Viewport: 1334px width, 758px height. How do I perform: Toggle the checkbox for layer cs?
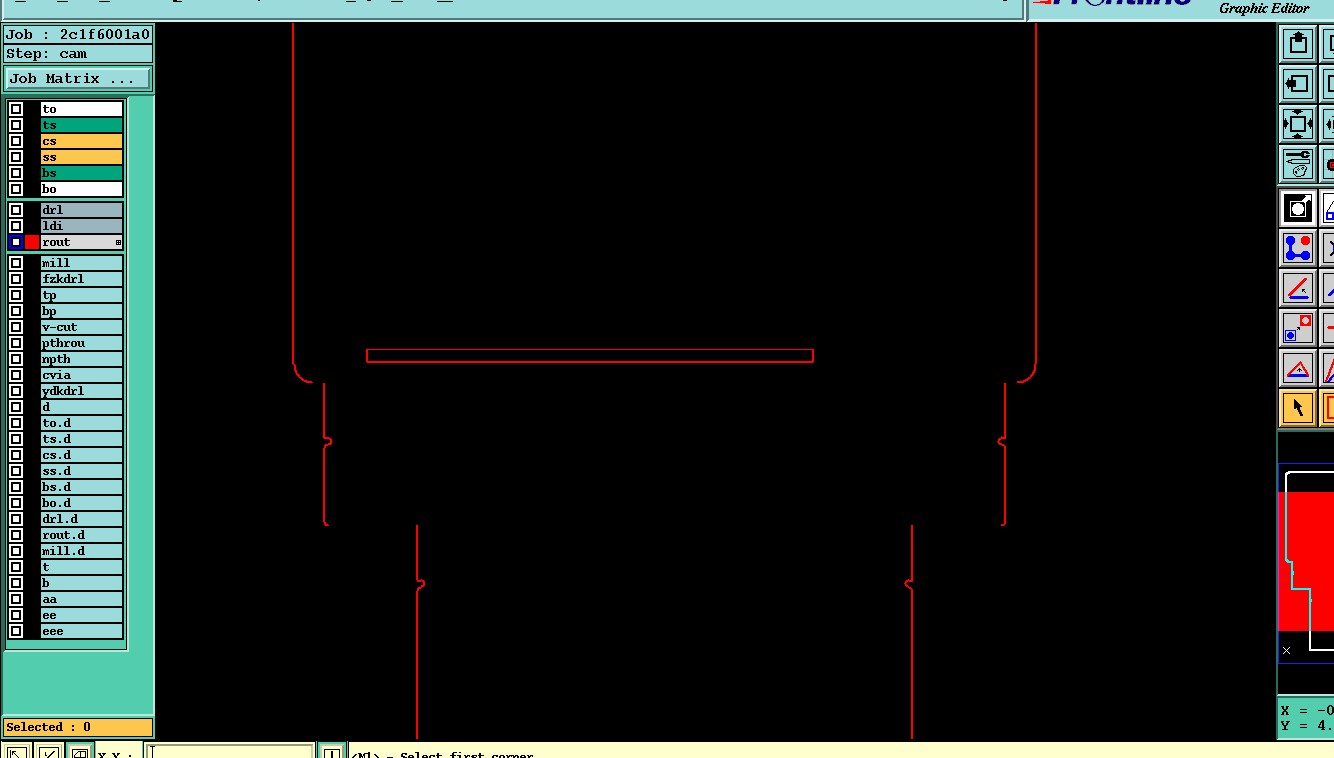[16, 141]
